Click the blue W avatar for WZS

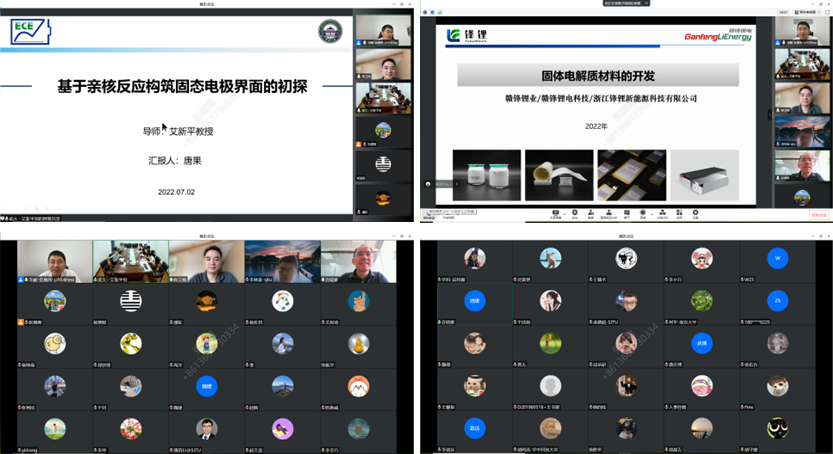777,258
